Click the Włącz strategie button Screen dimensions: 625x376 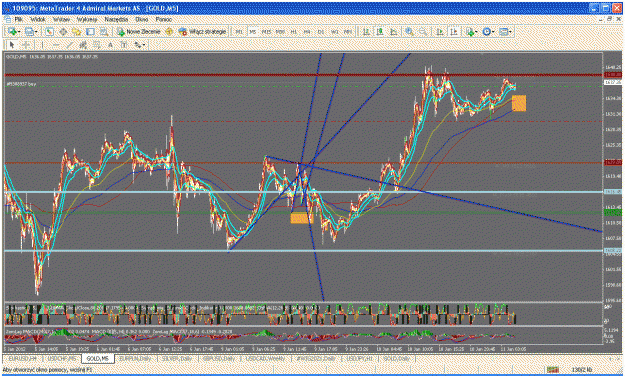[202, 31]
